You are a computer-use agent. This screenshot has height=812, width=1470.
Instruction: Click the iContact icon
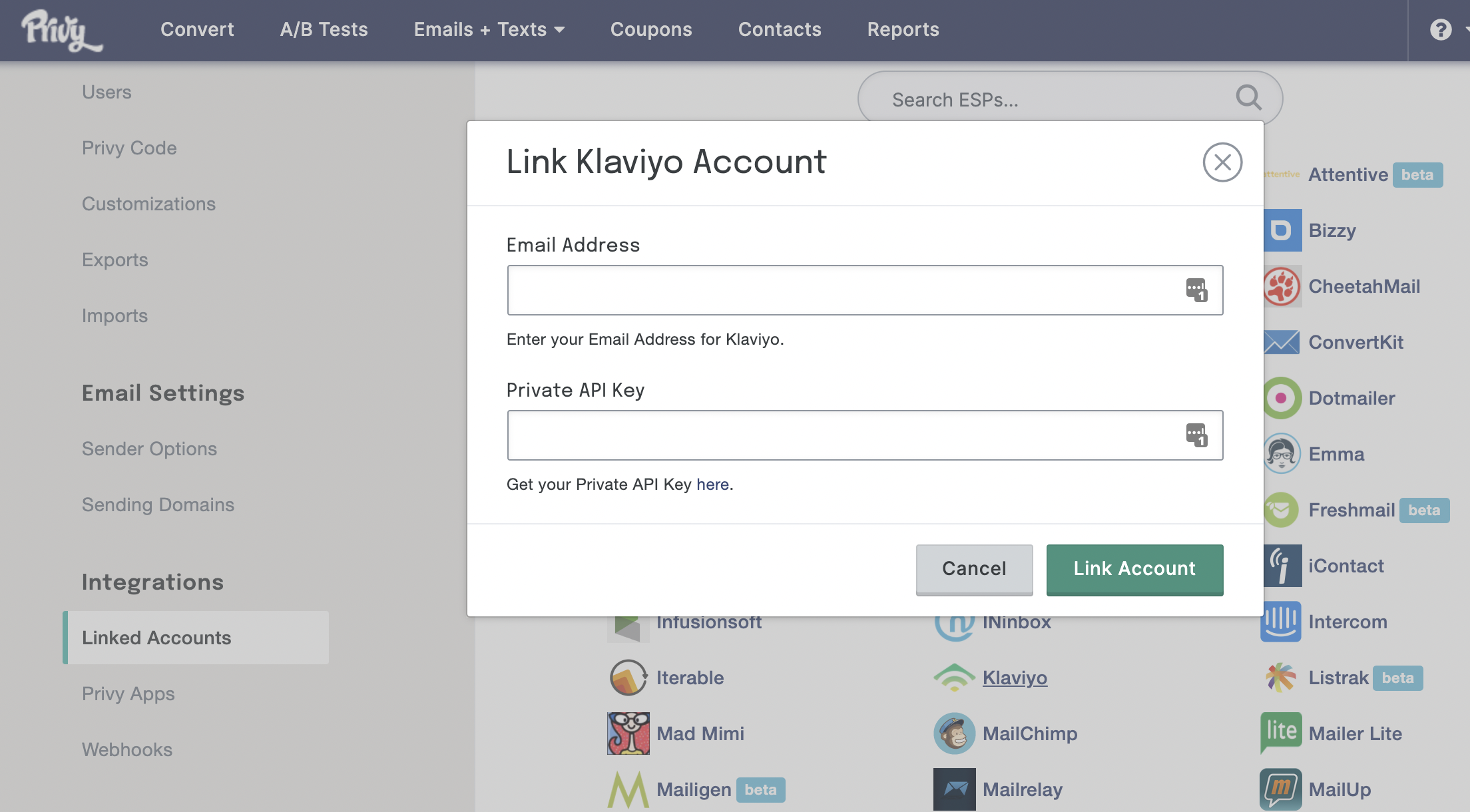1282,566
